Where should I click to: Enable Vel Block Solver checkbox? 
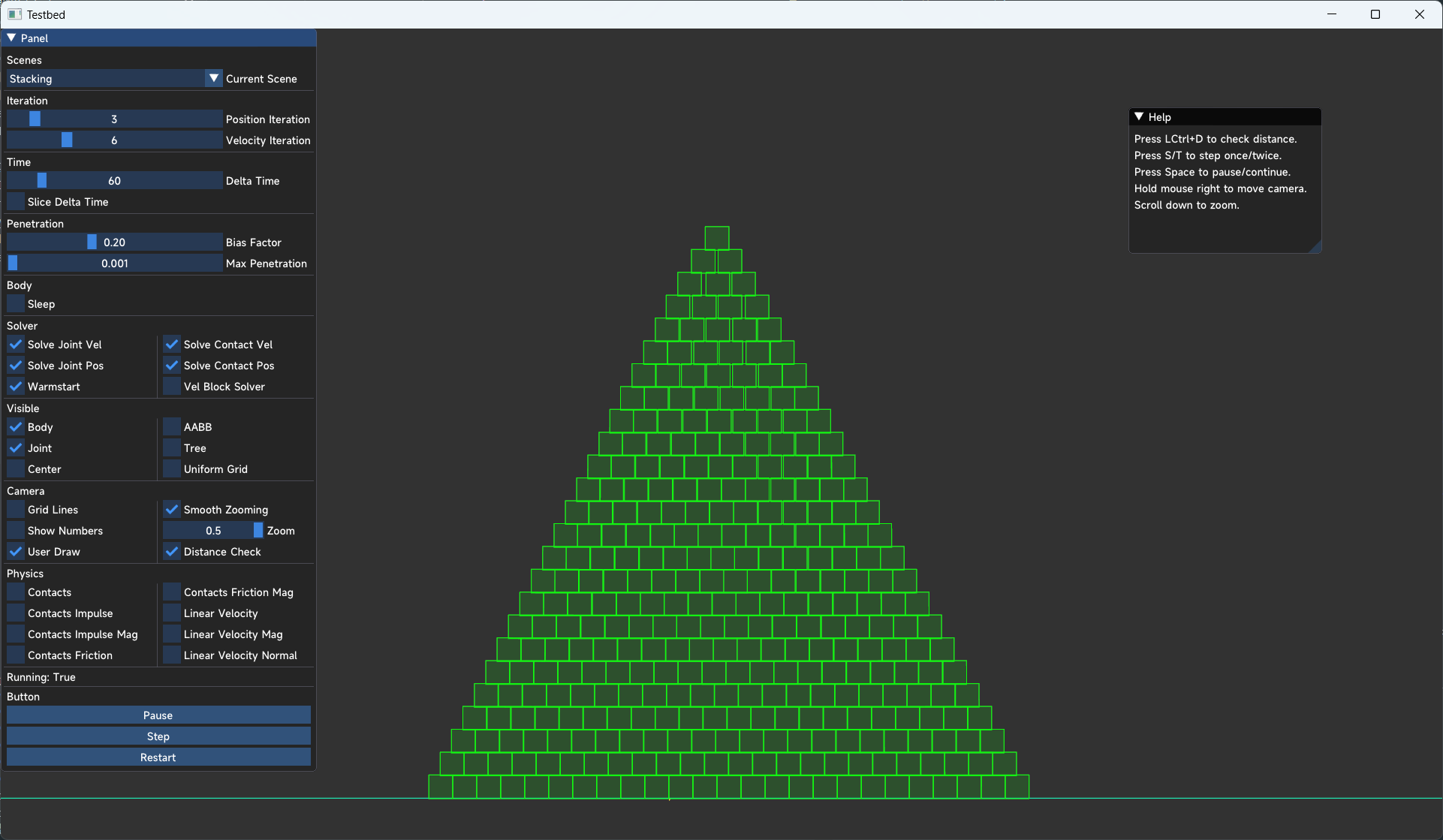172,387
